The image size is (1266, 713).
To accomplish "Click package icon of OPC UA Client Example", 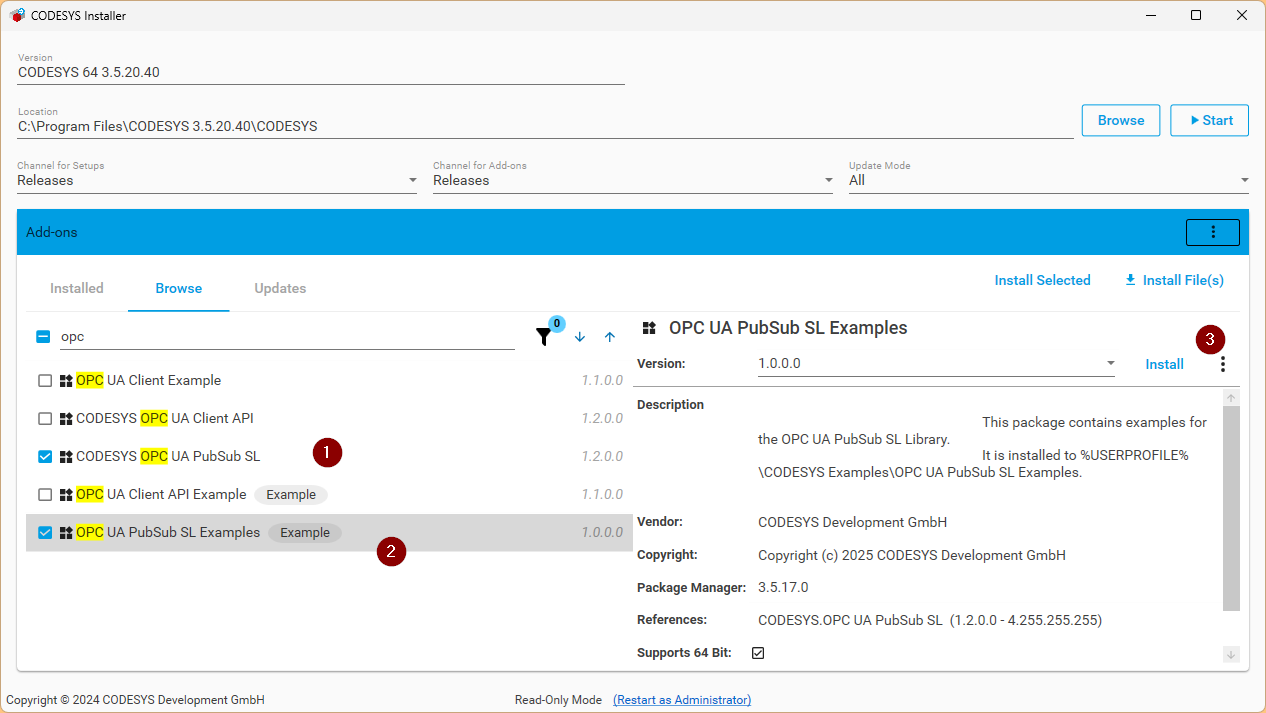I will click(66, 381).
